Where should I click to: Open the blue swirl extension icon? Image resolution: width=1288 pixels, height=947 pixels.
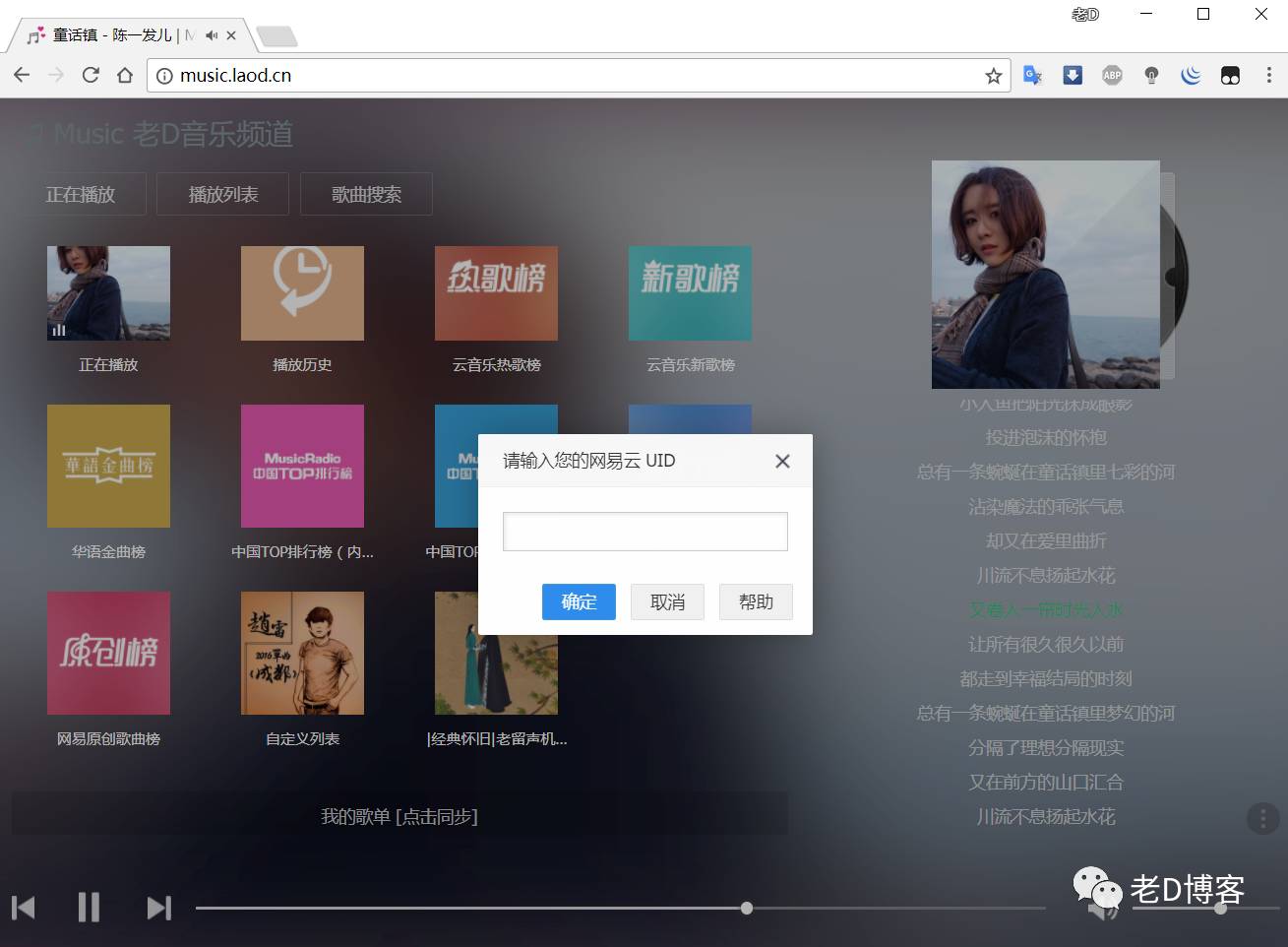pyautogui.click(x=1191, y=75)
